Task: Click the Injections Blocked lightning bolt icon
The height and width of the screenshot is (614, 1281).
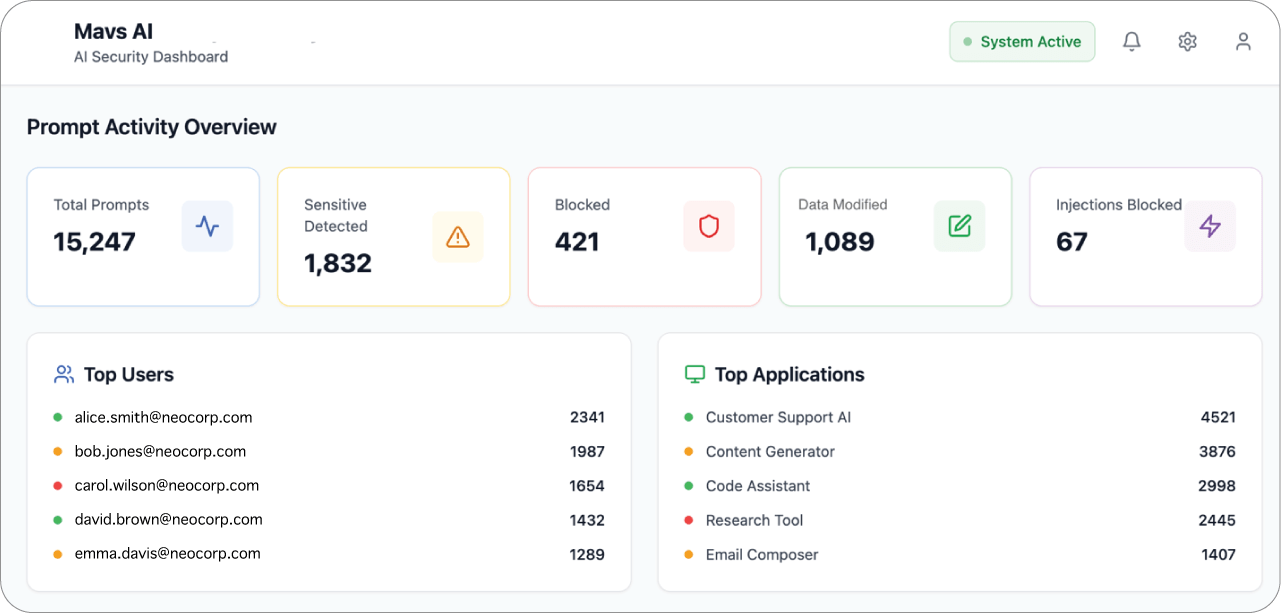Action: click(1210, 226)
